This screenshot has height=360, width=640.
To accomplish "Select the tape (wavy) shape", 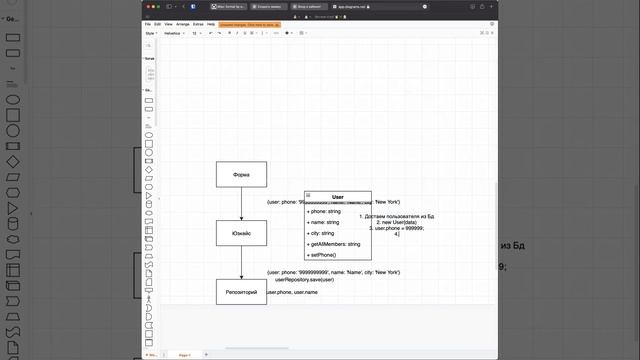I will pyautogui.click(x=149, y=264).
